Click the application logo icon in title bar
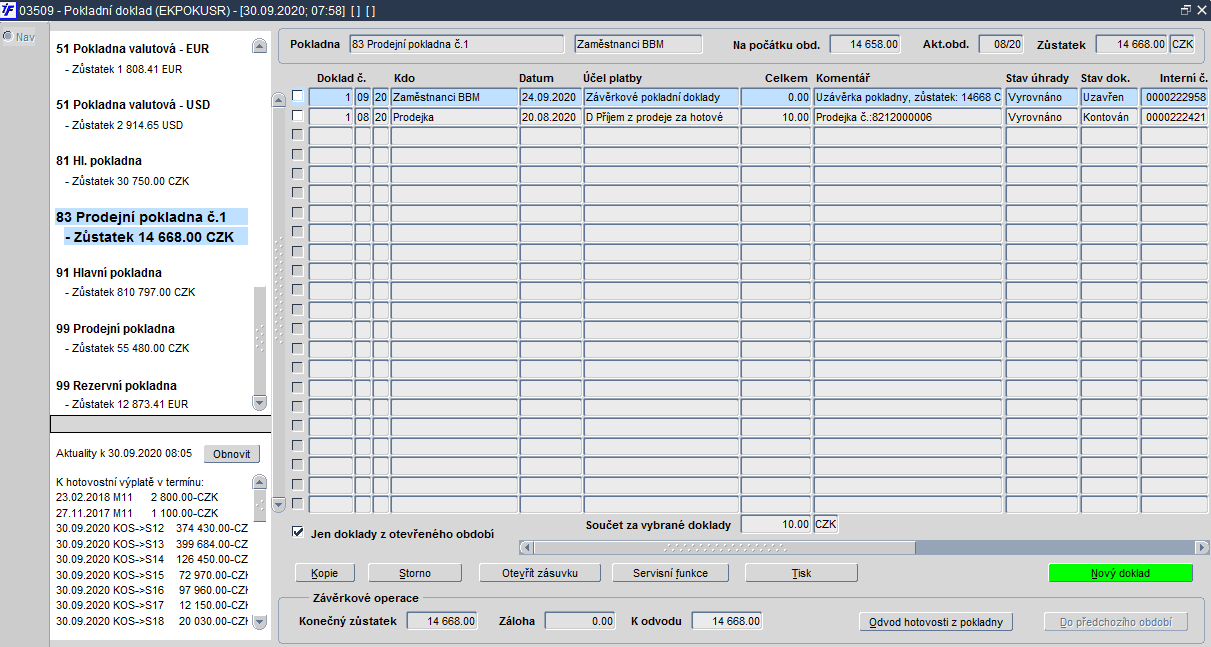 [9, 9]
